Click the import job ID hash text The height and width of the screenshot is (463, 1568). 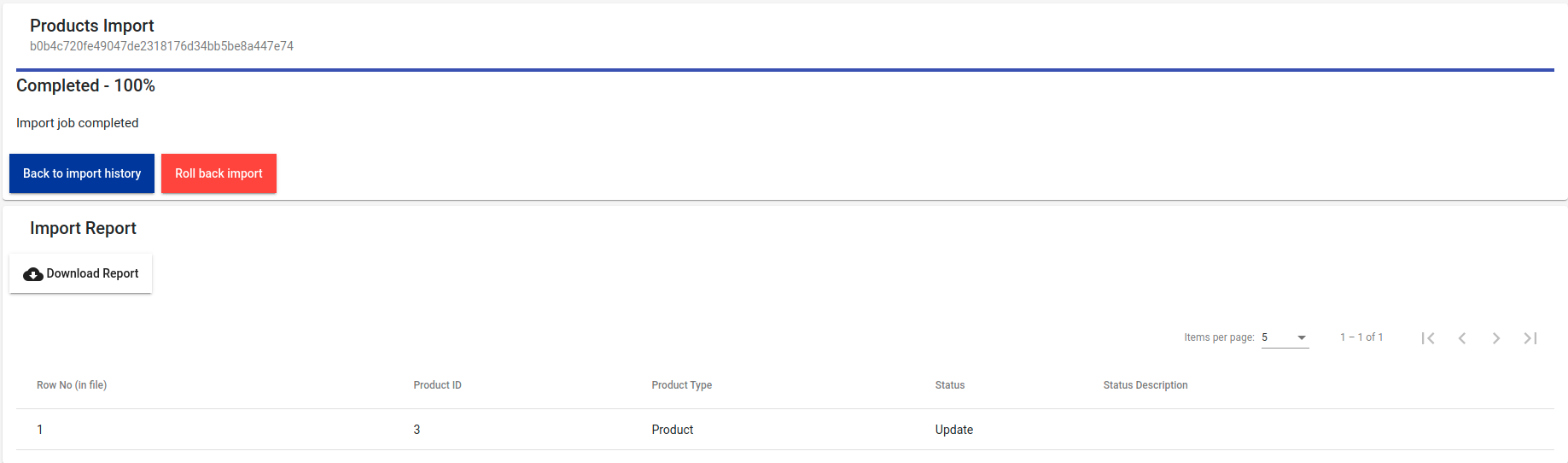pyautogui.click(x=161, y=46)
